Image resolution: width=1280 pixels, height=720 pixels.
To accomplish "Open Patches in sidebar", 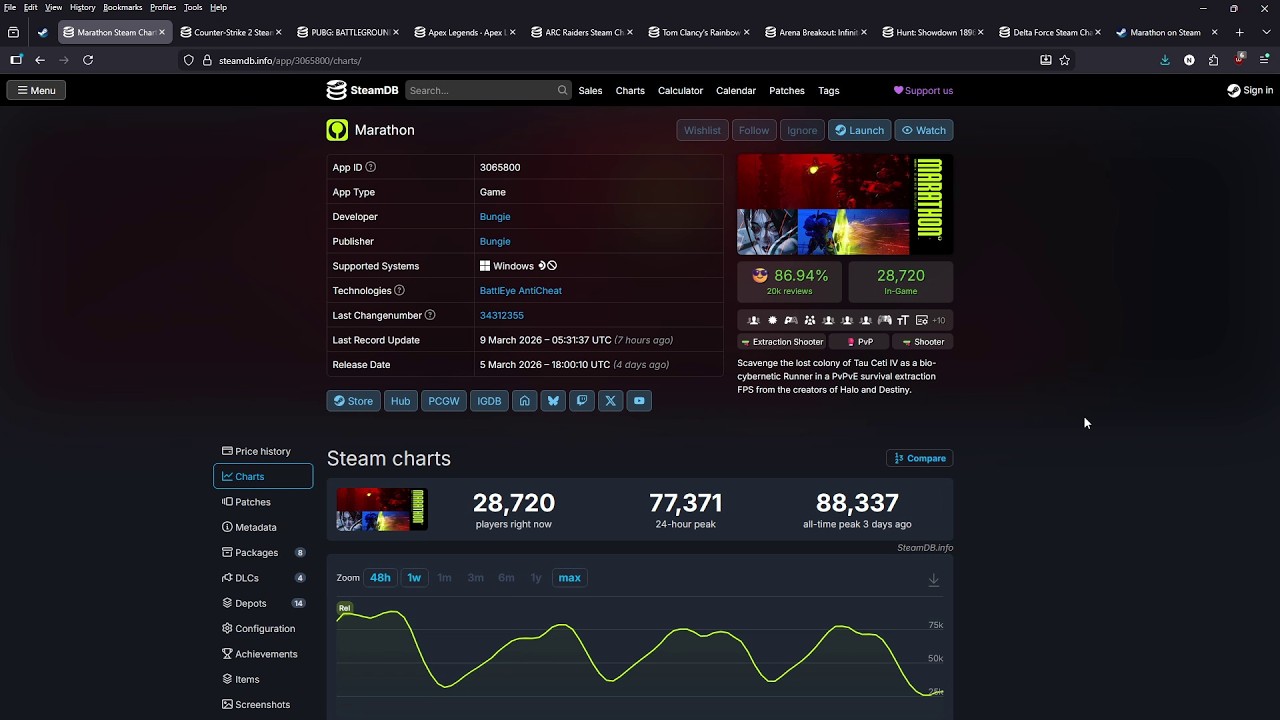I will [x=263, y=502].
